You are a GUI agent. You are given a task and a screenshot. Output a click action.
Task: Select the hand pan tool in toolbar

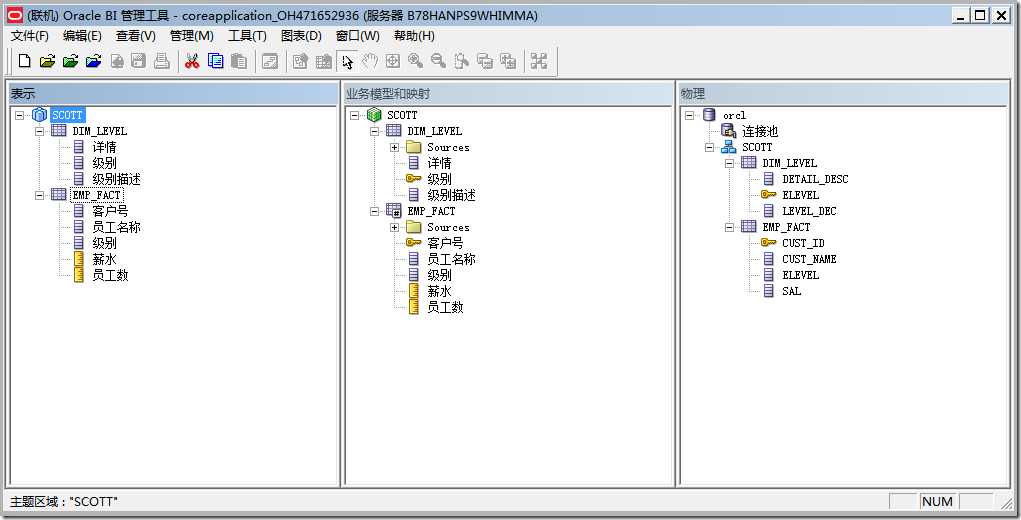370,61
